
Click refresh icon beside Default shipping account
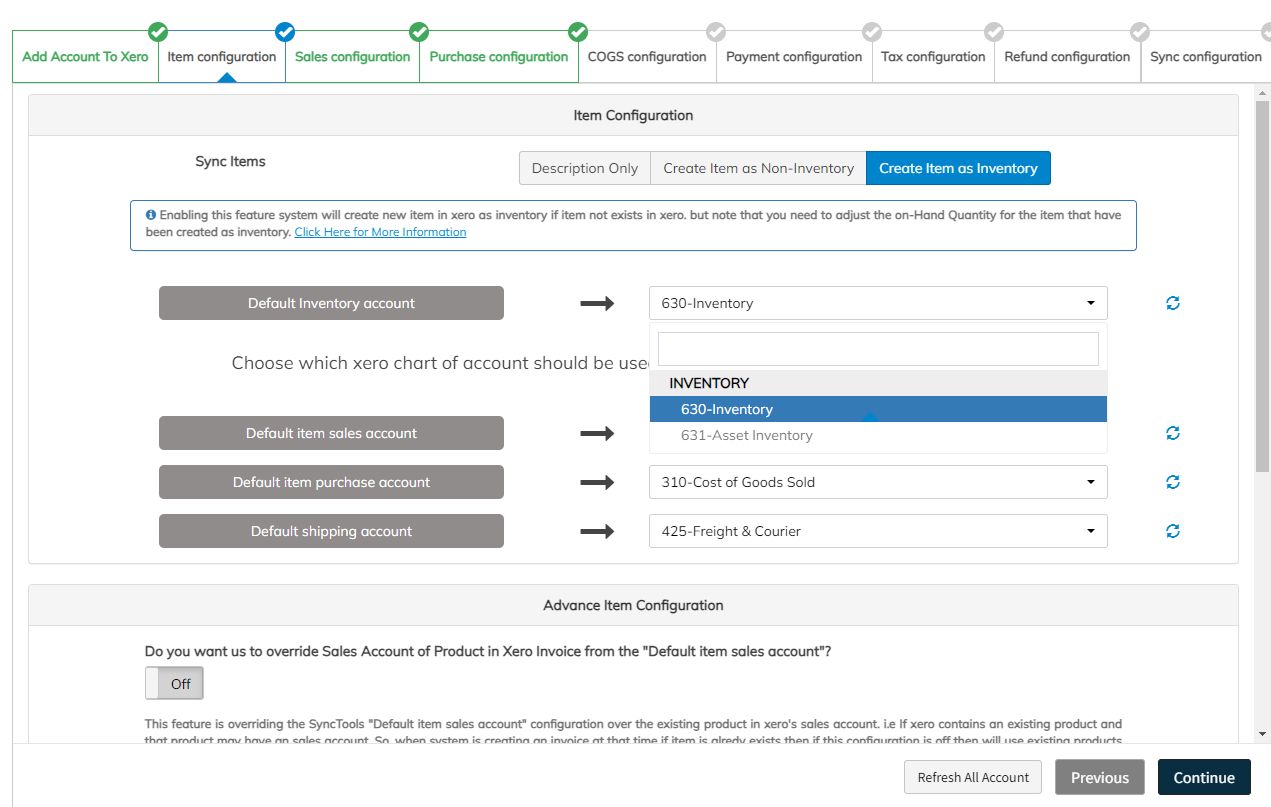tap(1173, 531)
